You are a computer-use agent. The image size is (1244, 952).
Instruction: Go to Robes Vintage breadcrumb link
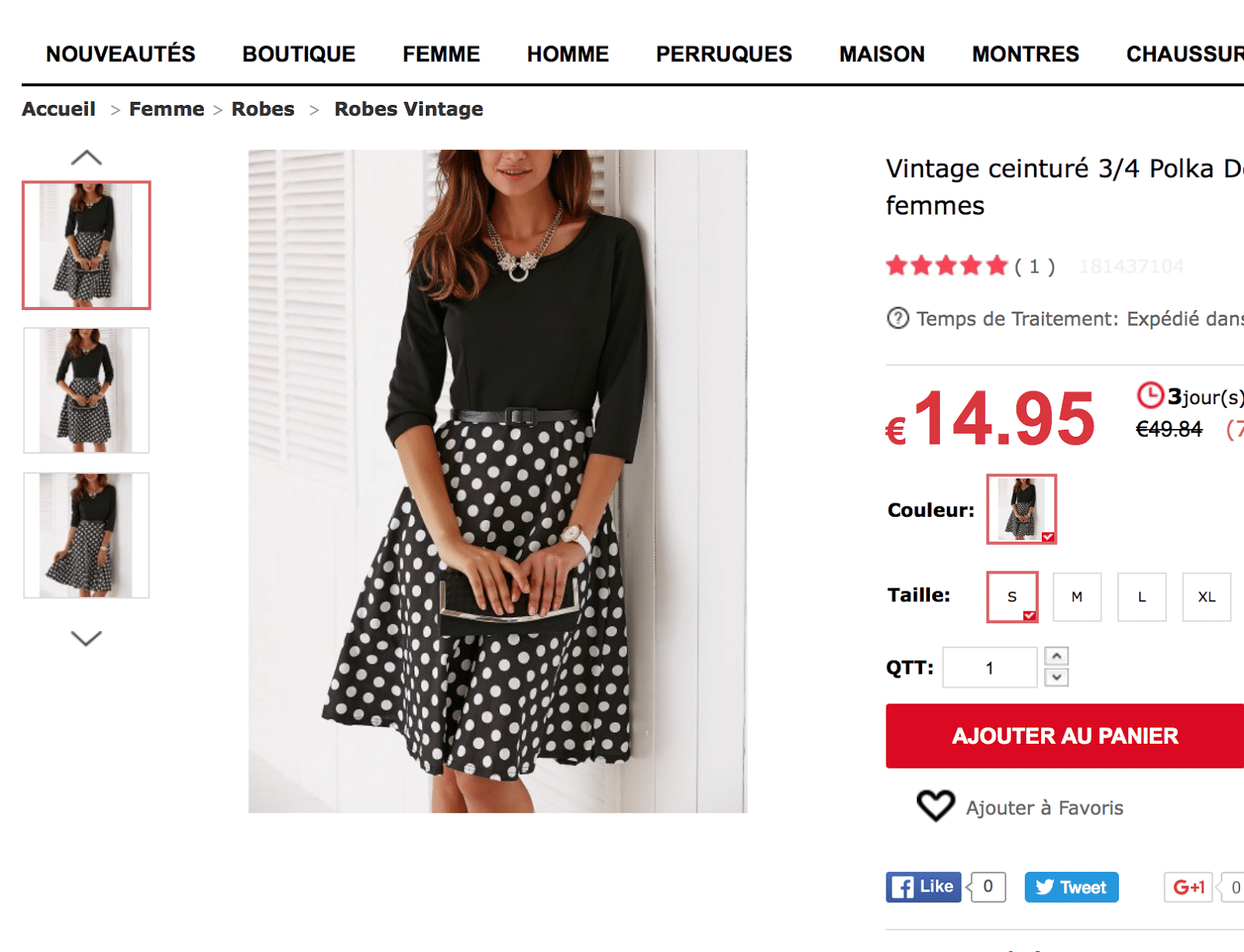[x=408, y=110]
